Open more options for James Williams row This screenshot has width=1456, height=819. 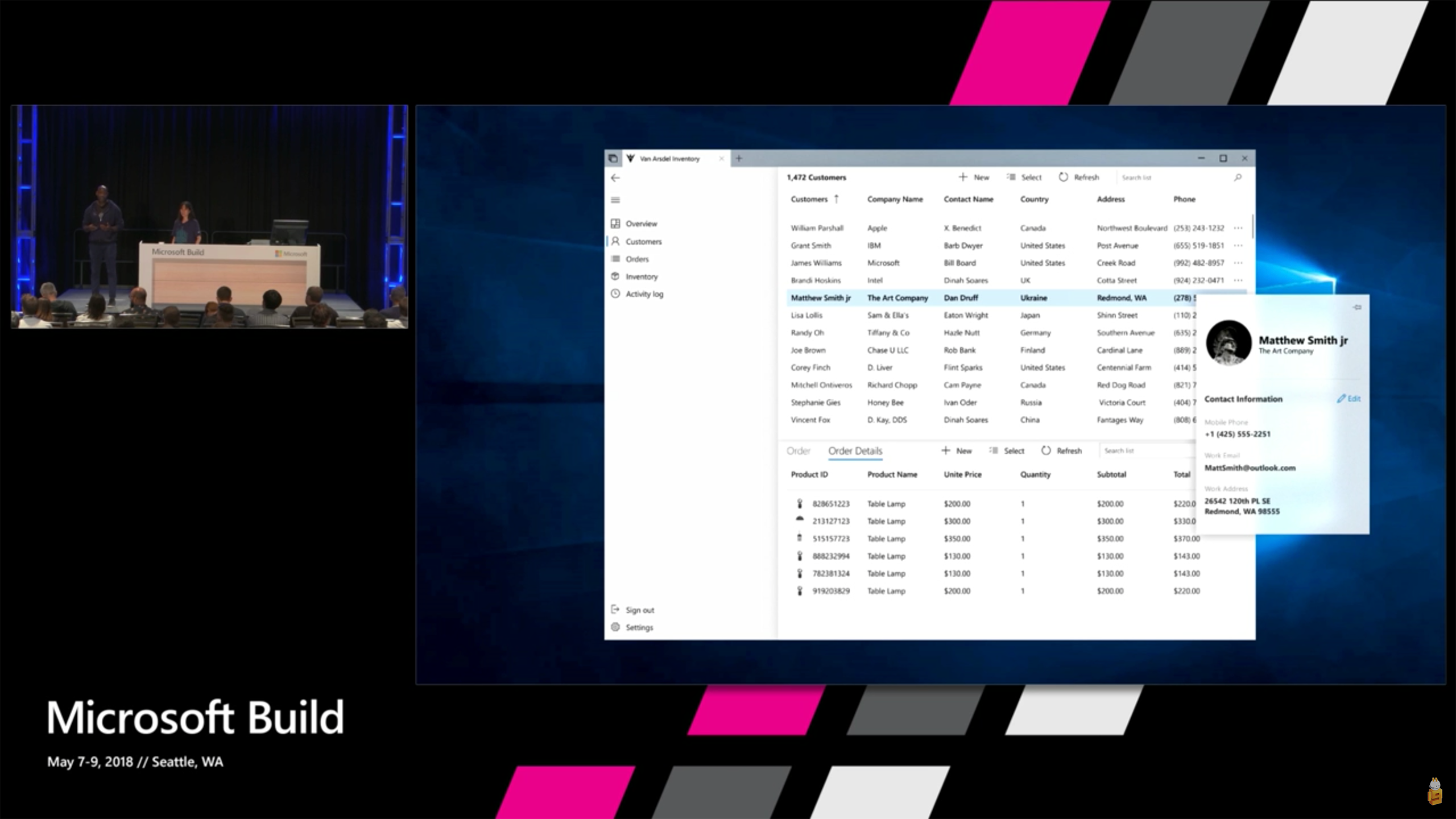click(x=1238, y=263)
